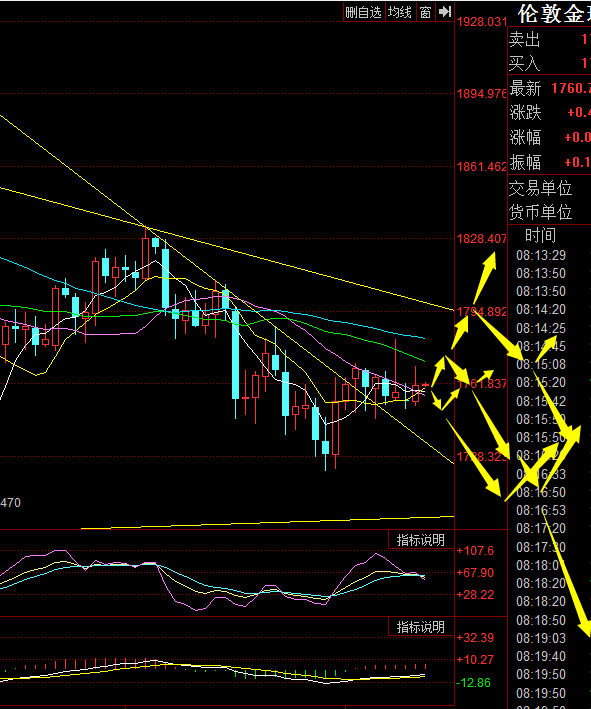591x709 pixels.
Task: Click the 1828.407 price axis label
Action: (482, 239)
